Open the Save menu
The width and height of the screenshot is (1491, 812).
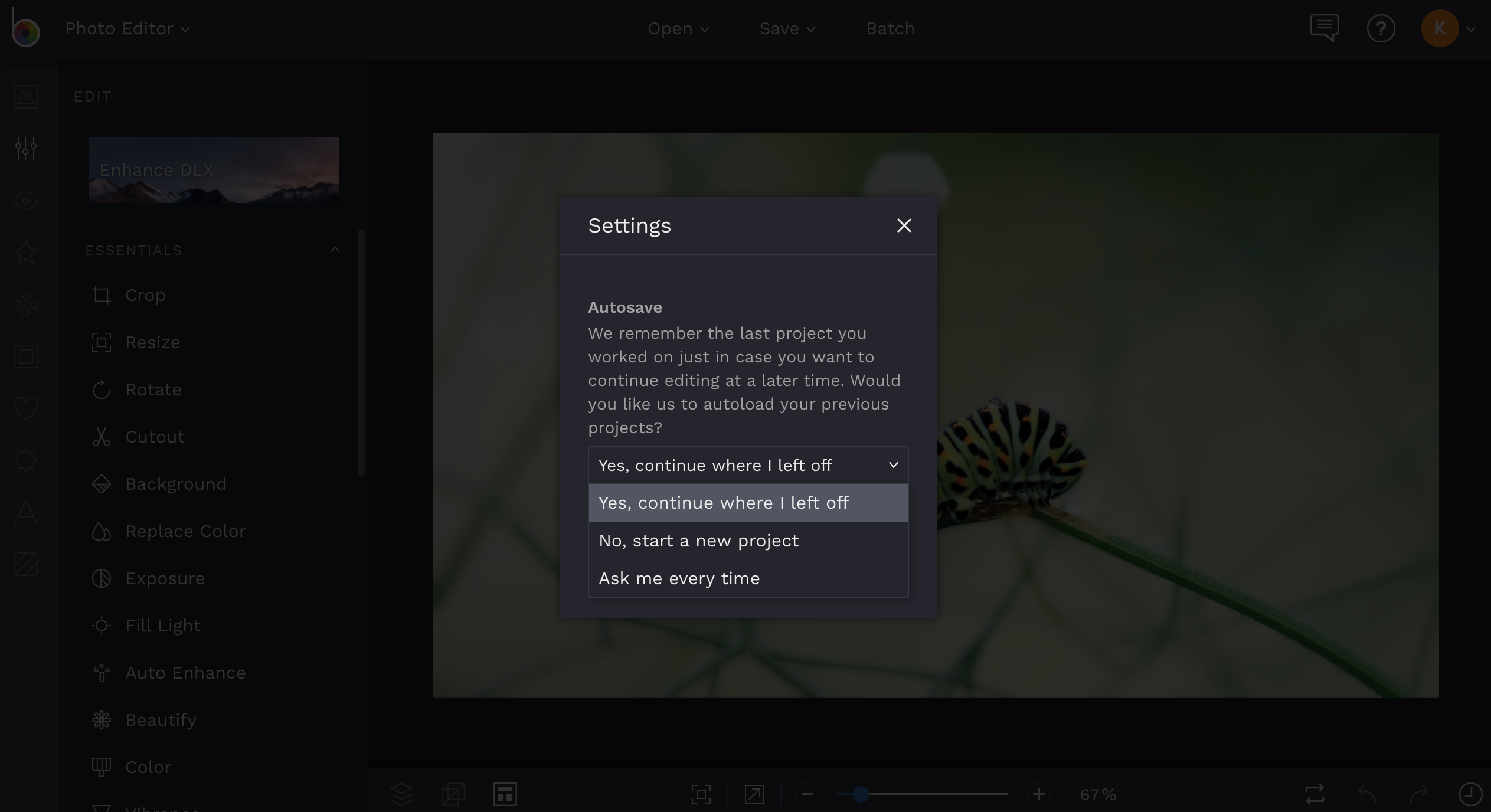point(787,28)
